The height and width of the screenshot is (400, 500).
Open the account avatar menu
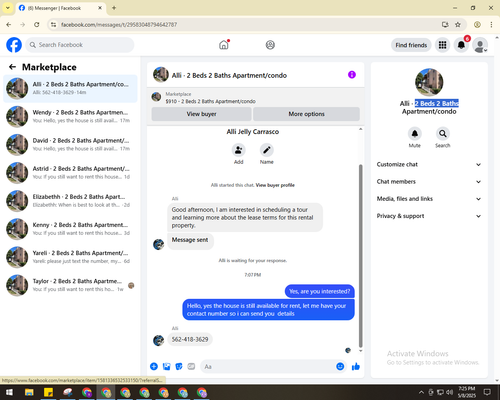click(x=480, y=45)
